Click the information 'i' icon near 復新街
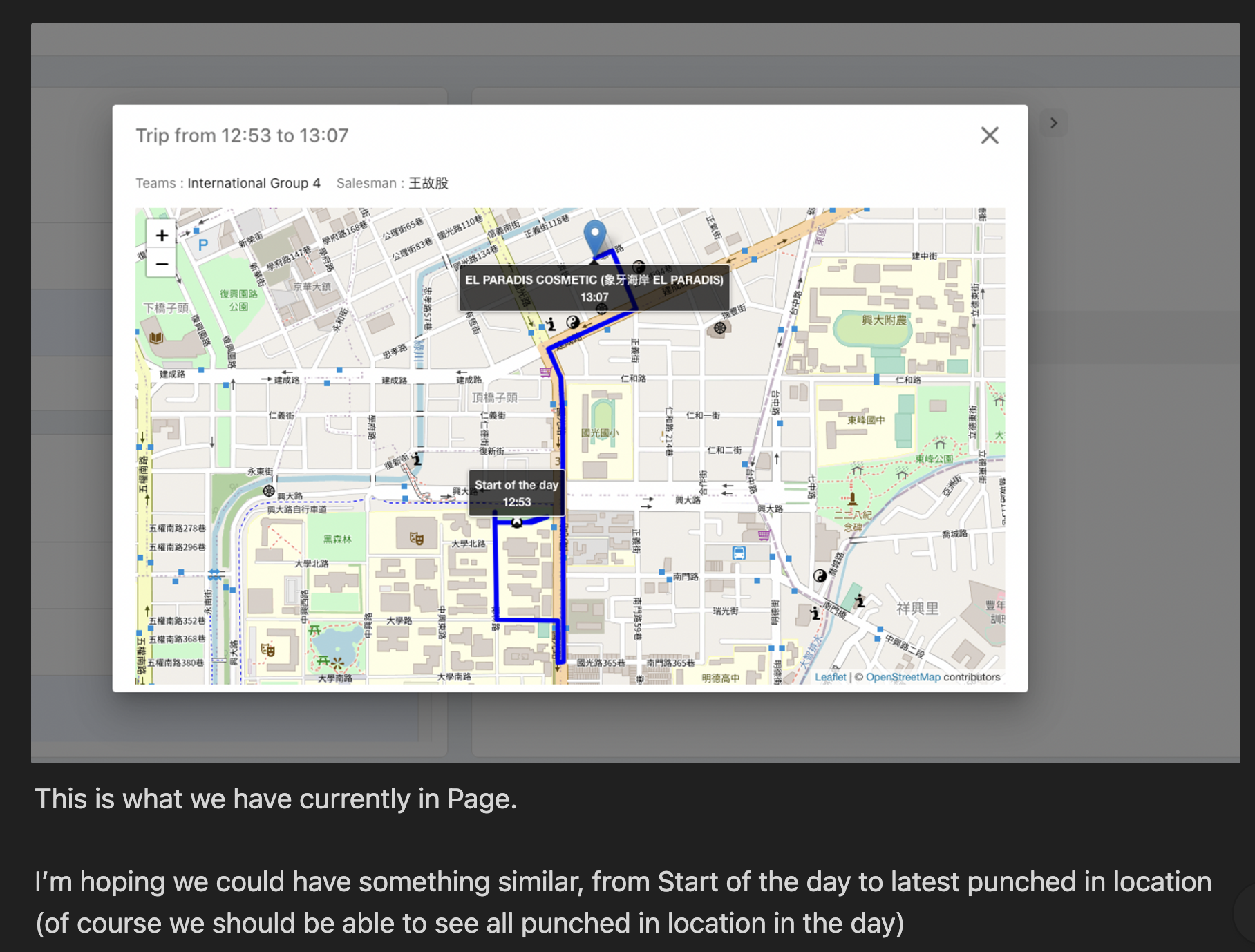This screenshot has width=1255, height=952. coord(417,460)
